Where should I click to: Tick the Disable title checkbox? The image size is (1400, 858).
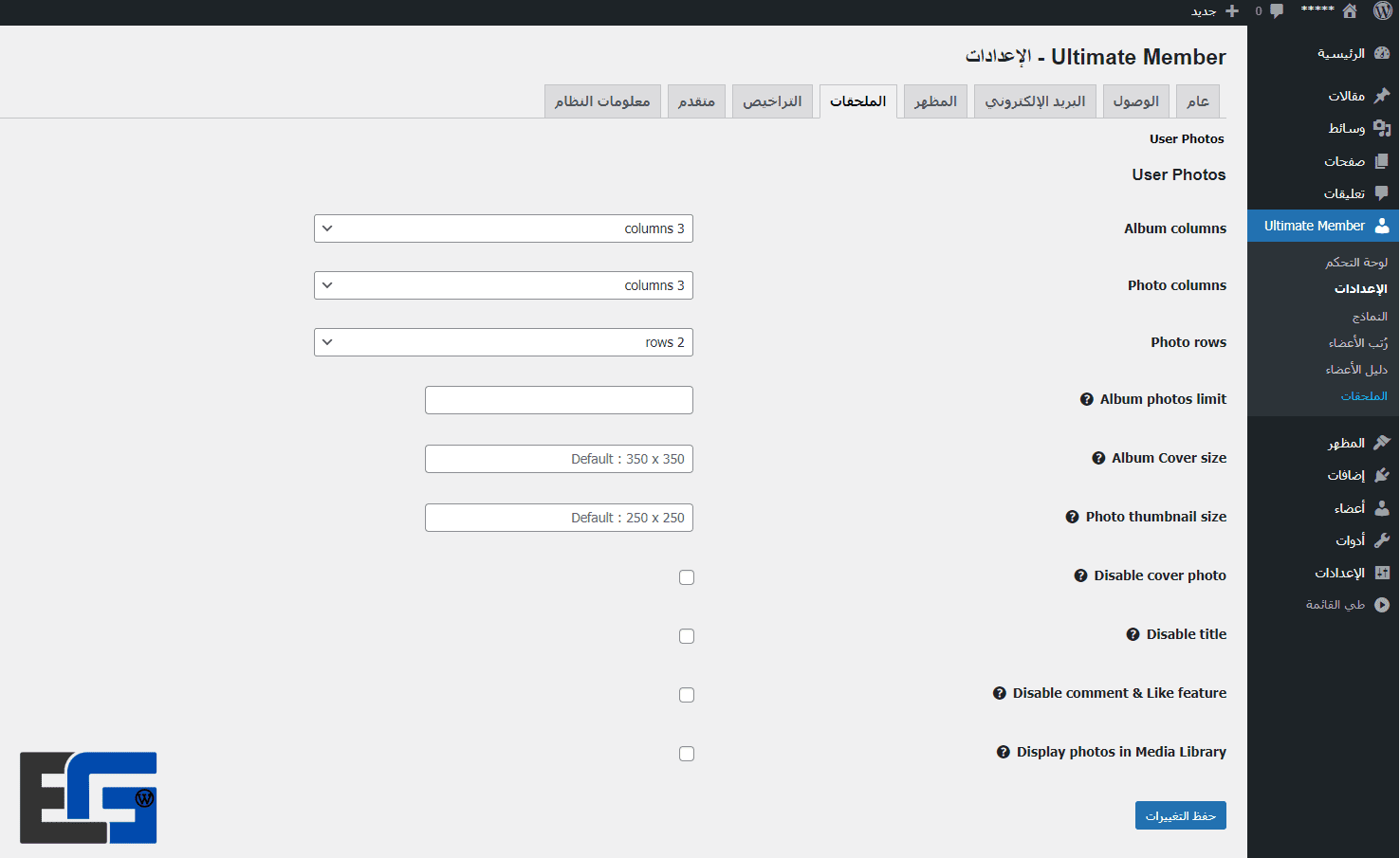click(687, 636)
